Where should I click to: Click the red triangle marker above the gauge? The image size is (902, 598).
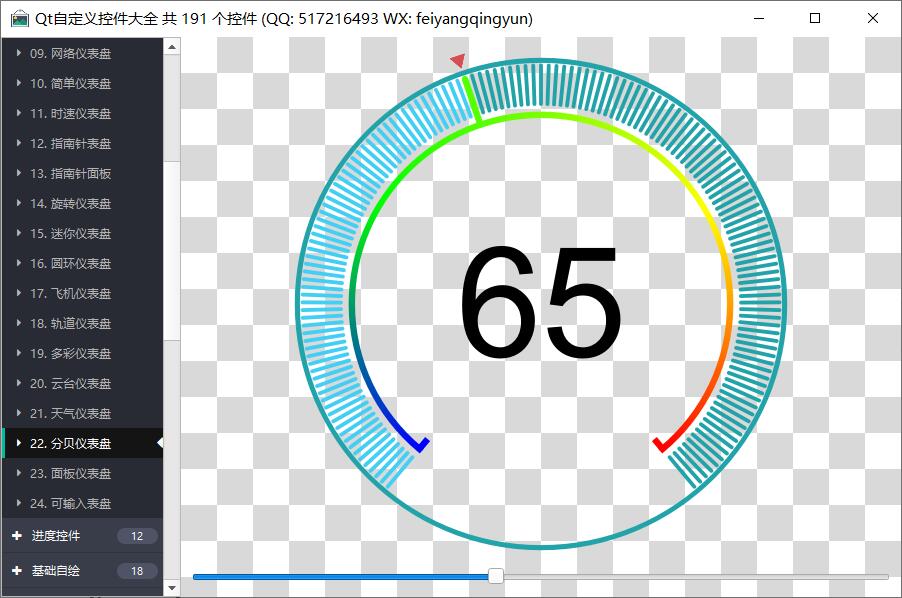point(458,61)
